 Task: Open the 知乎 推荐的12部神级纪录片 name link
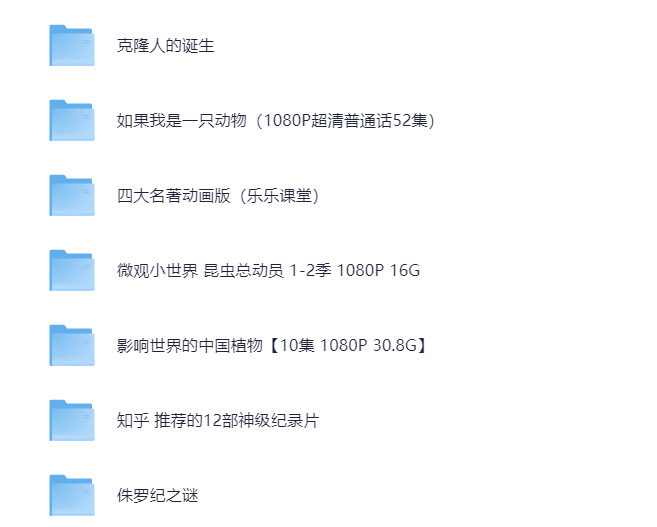pos(217,421)
